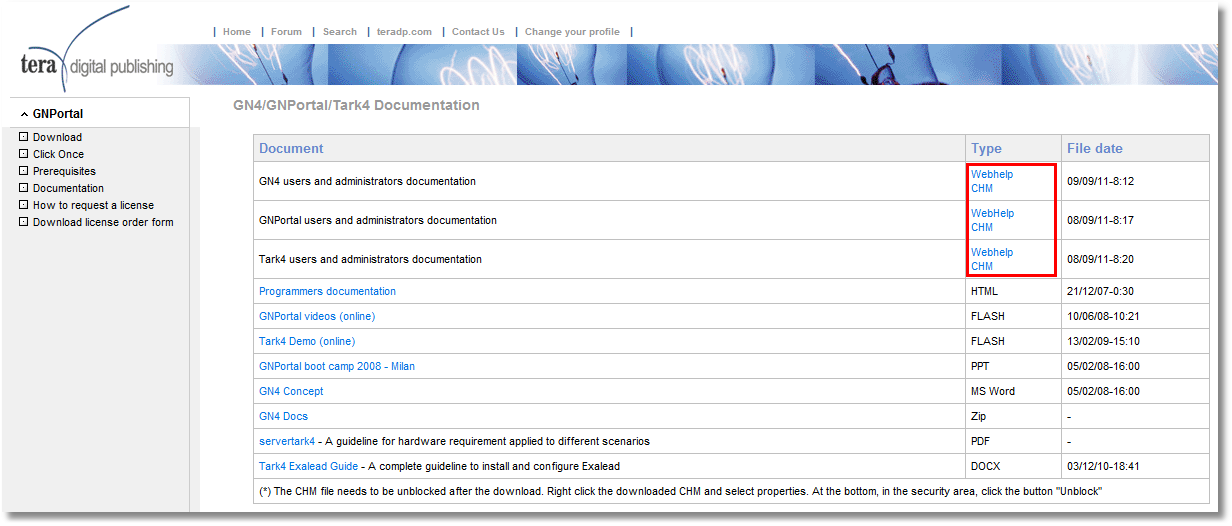
Task: Select GNPortal users and administrators documentation text
Action: tap(378, 220)
